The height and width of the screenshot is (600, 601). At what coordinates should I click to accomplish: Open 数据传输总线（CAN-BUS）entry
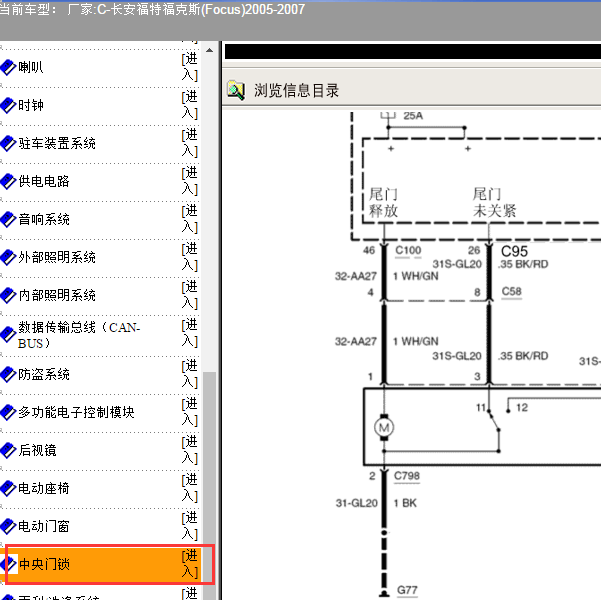[79, 335]
